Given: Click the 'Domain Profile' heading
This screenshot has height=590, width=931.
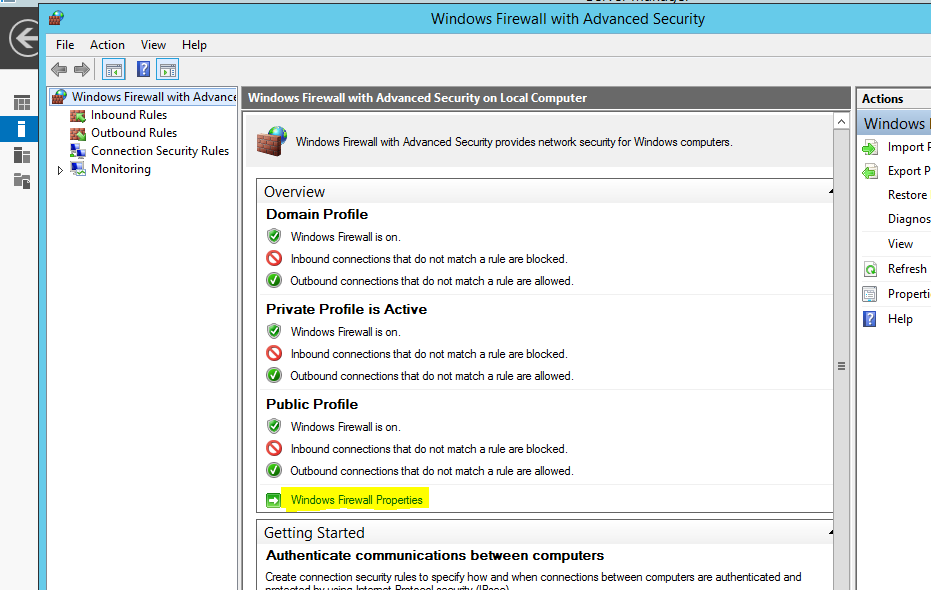Looking at the screenshot, I should coord(317,214).
